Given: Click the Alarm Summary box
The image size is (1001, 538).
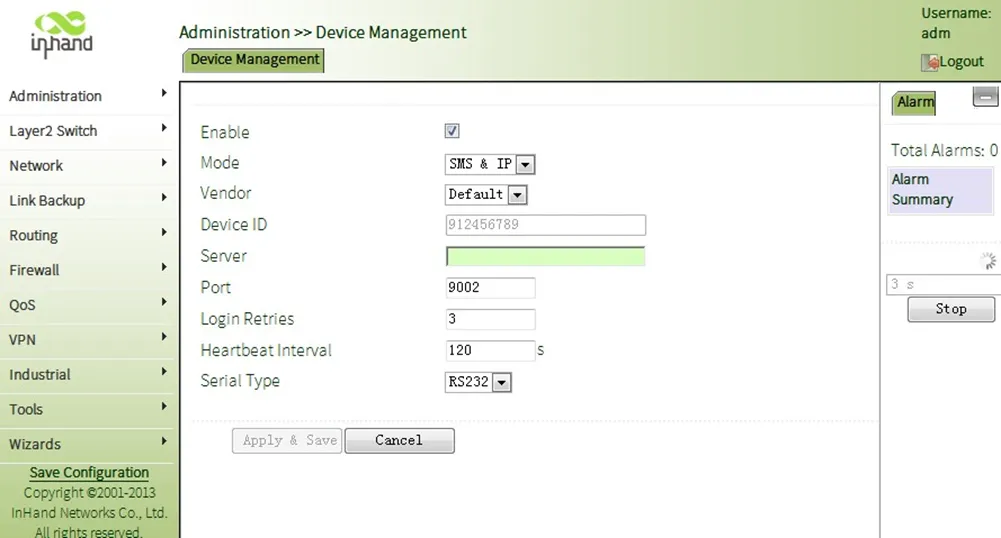Looking at the screenshot, I should 940,190.
